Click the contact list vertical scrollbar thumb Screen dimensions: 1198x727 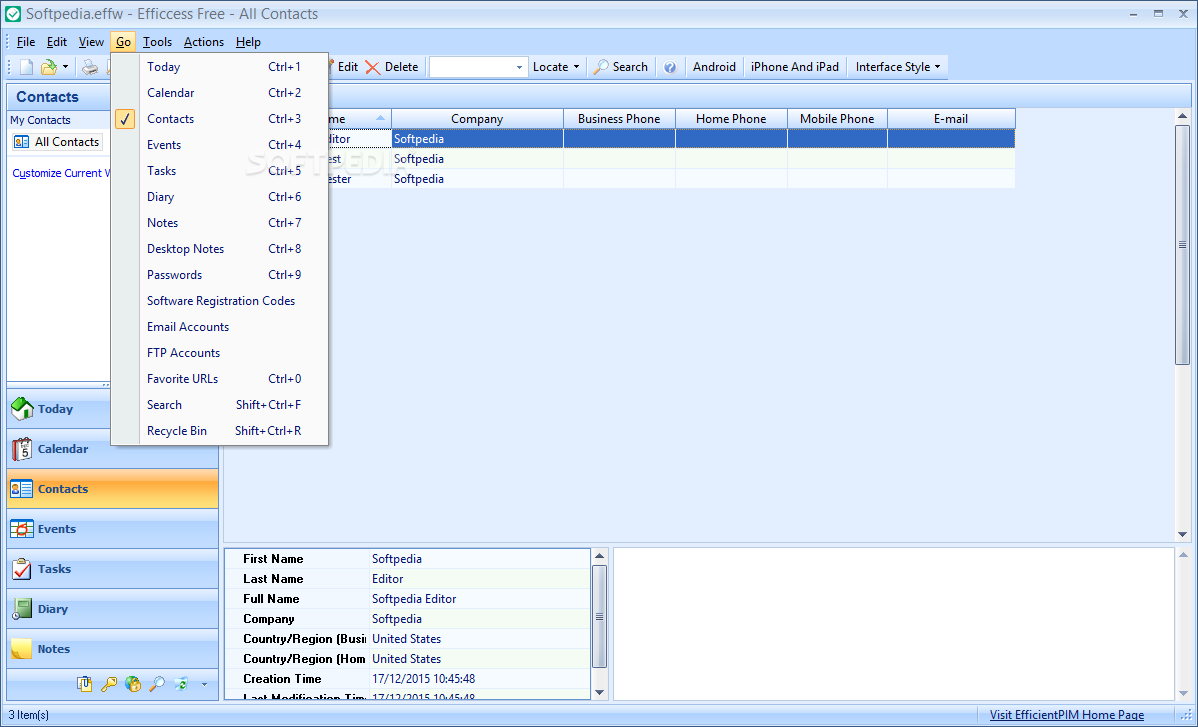tap(1182, 244)
